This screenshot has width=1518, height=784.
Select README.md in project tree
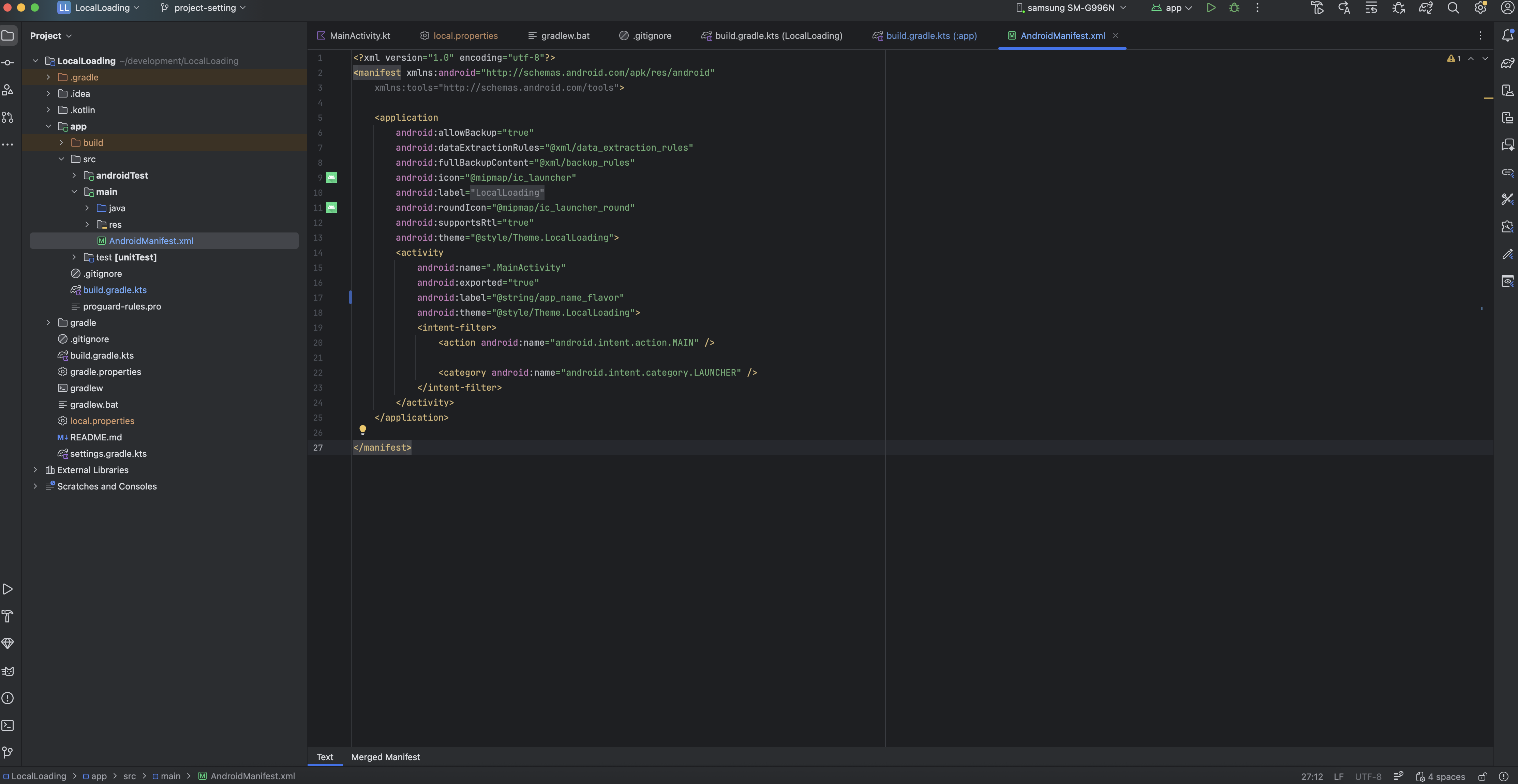pos(96,437)
